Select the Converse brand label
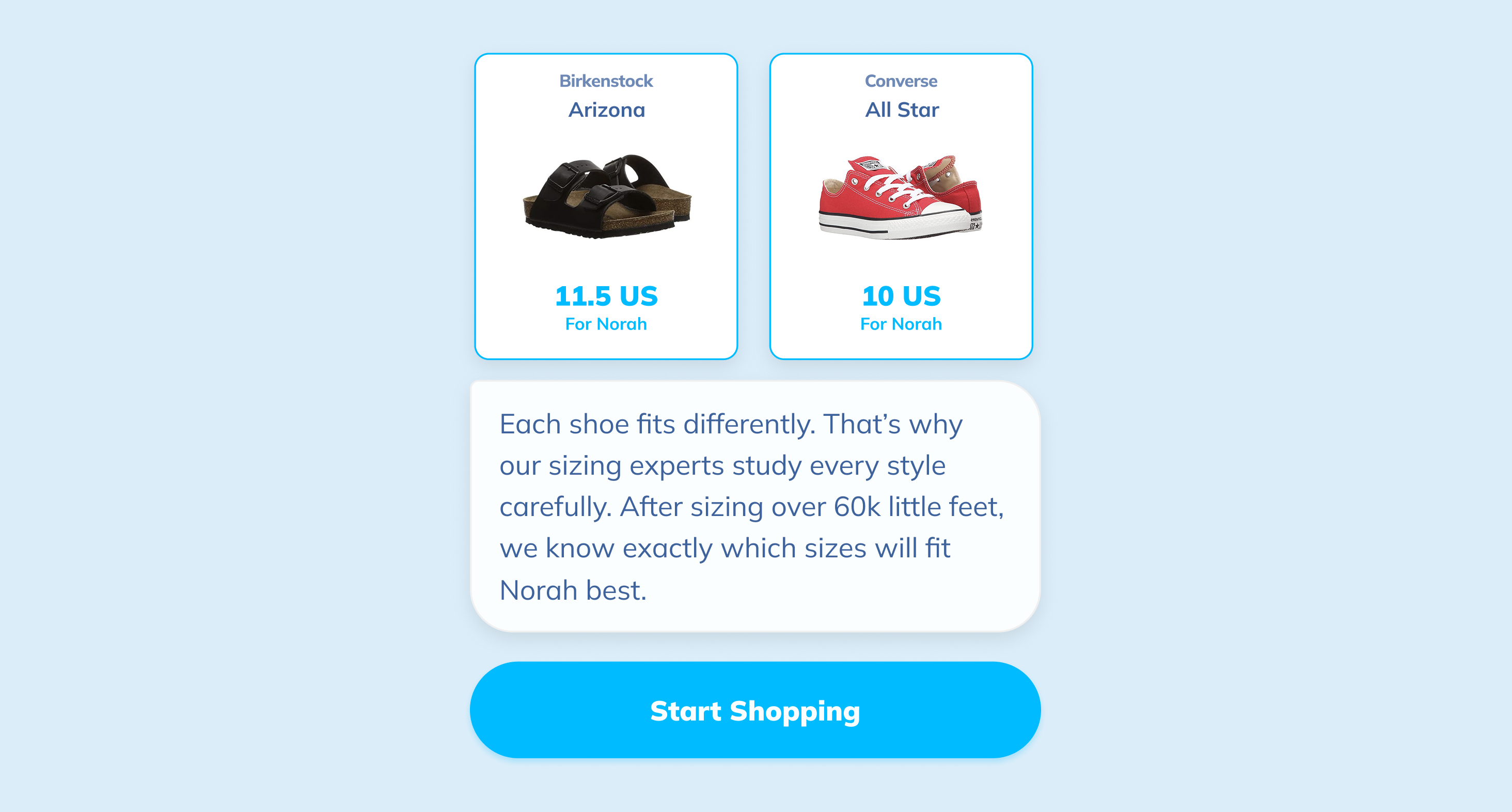This screenshot has width=1512, height=812. pyautogui.click(x=901, y=81)
